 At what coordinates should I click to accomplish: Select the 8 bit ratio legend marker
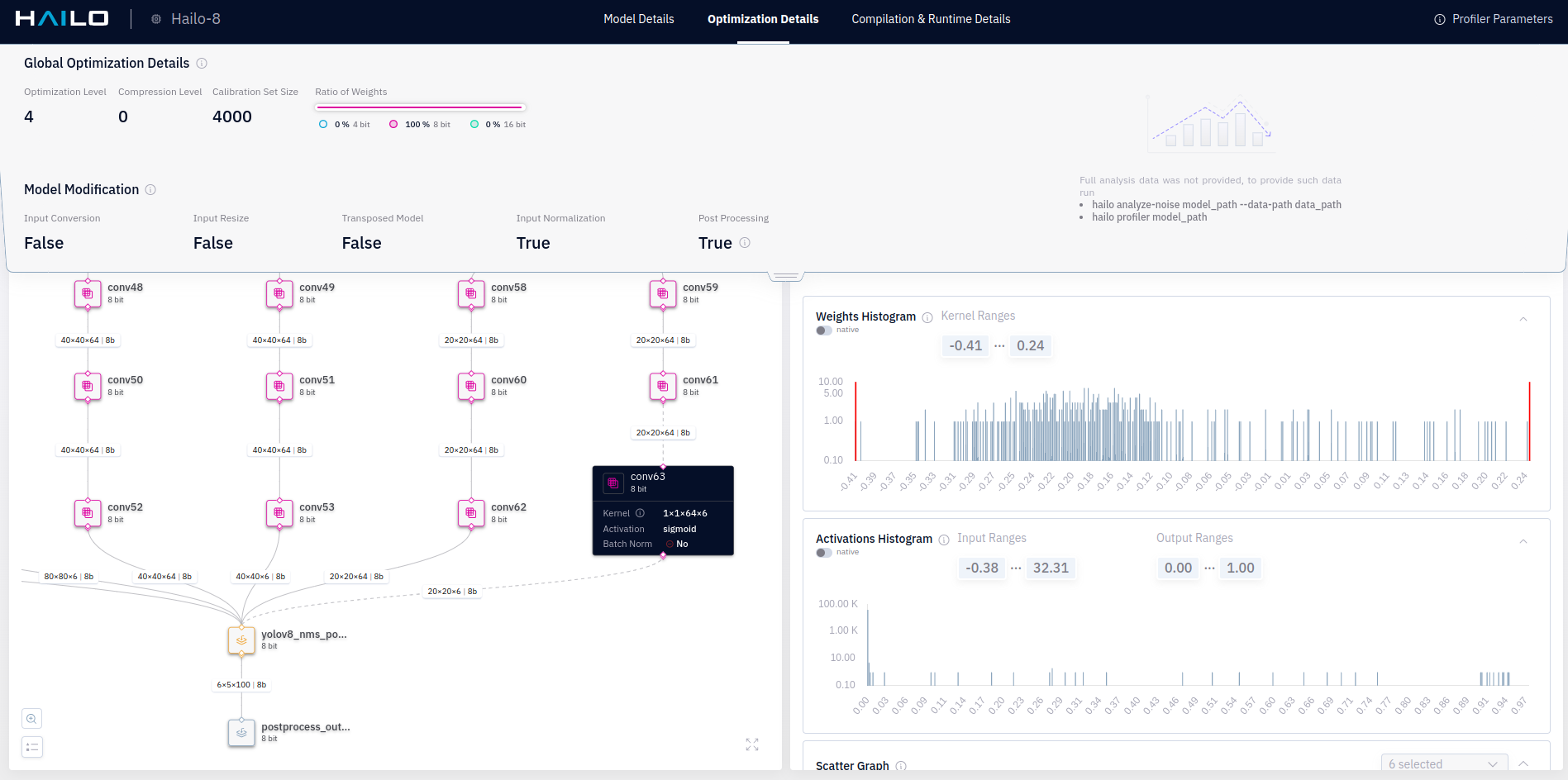pyautogui.click(x=393, y=125)
